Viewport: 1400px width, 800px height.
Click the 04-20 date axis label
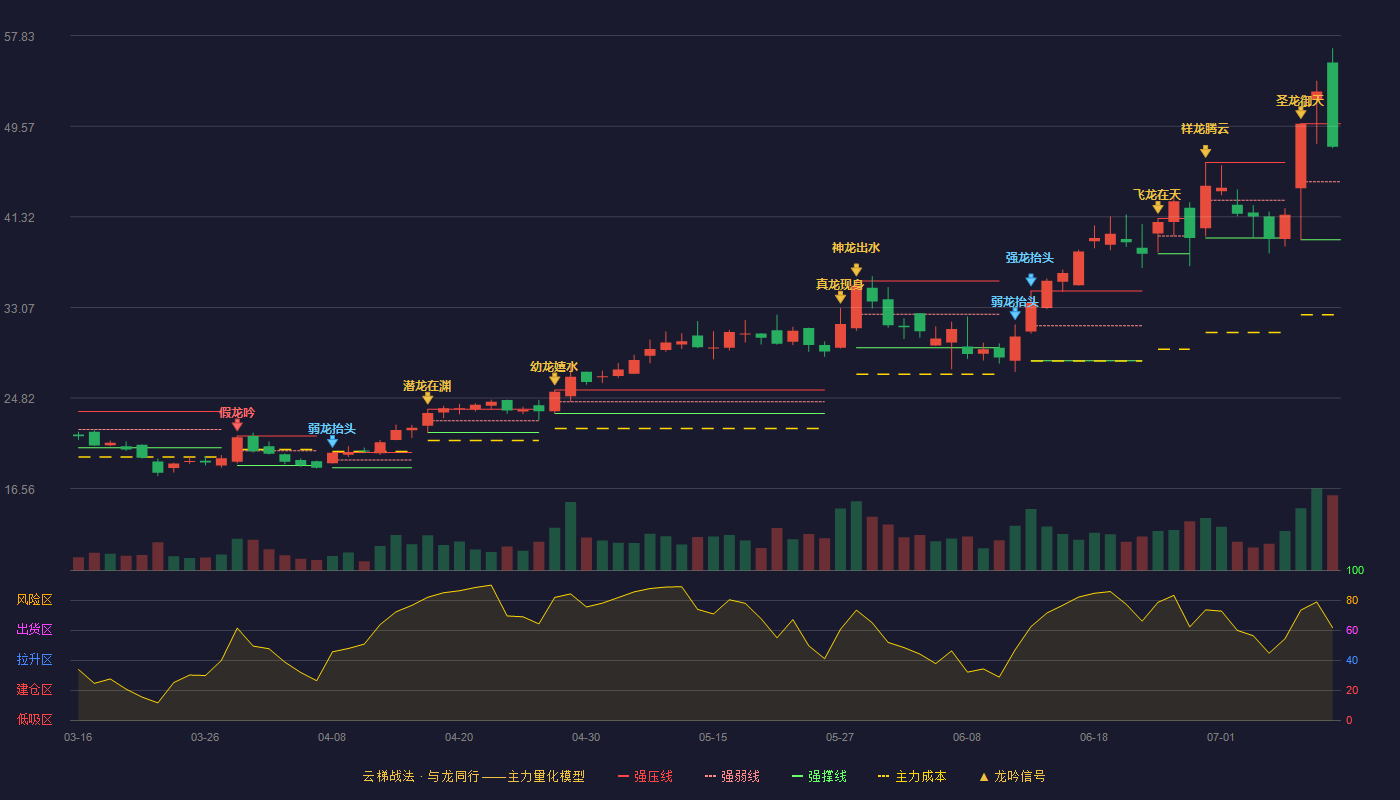pos(459,737)
